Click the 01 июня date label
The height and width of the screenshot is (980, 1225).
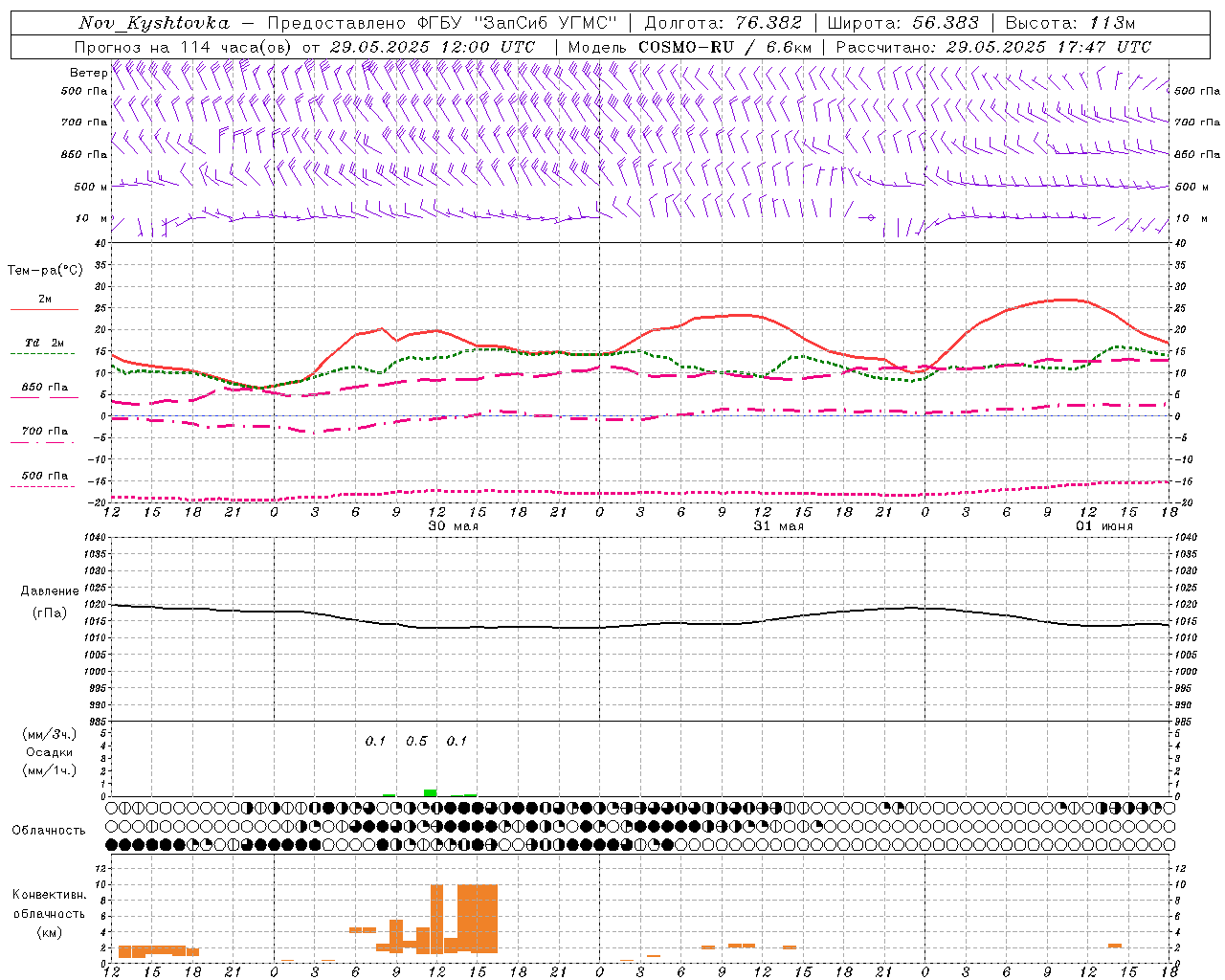coord(1104,526)
